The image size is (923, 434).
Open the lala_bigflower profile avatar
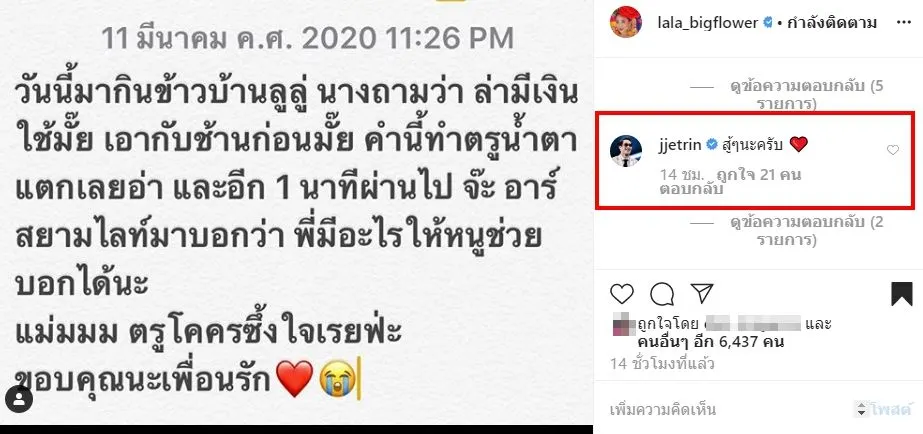[626, 22]
